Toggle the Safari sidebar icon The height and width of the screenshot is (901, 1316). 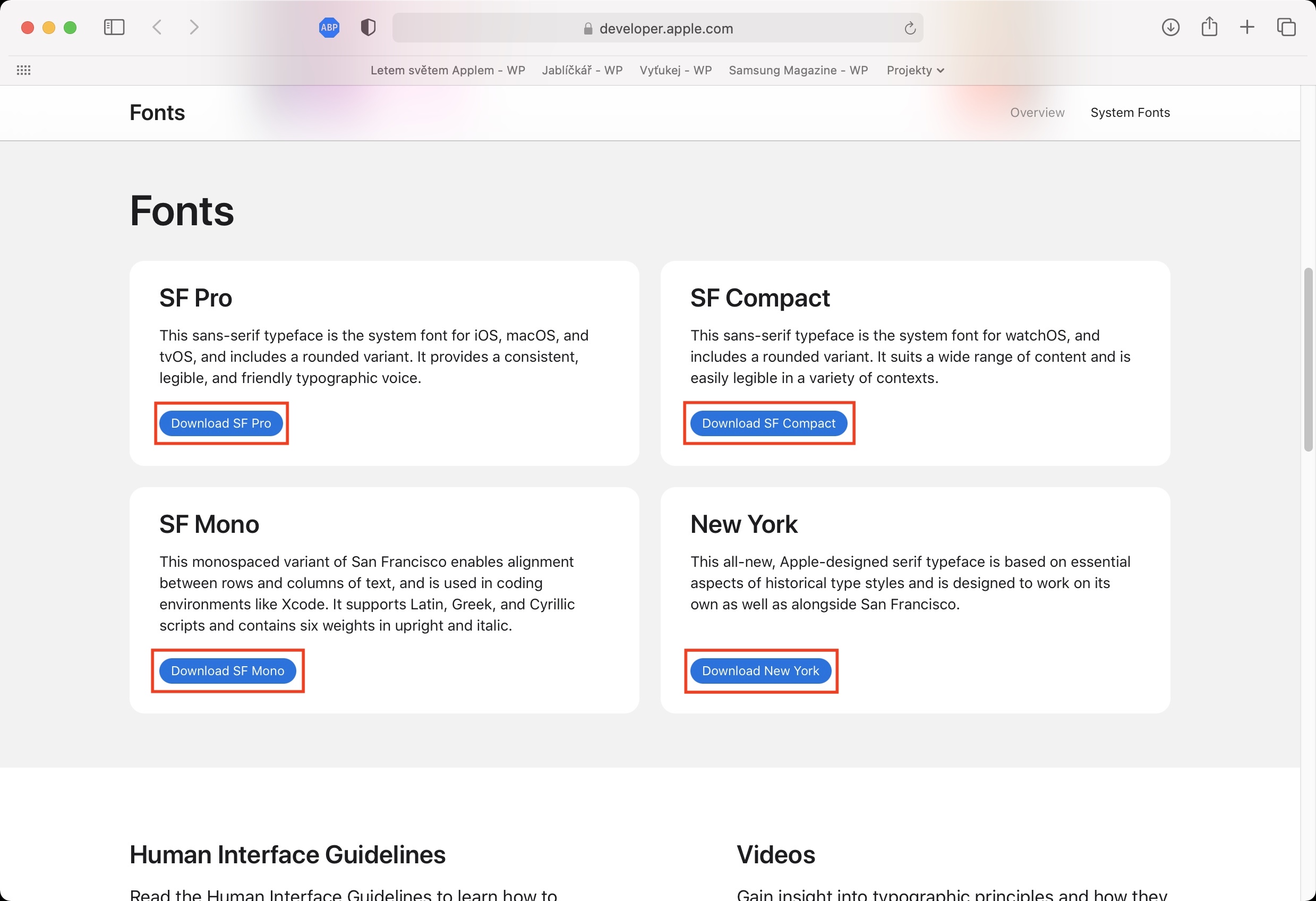[114, 27]
